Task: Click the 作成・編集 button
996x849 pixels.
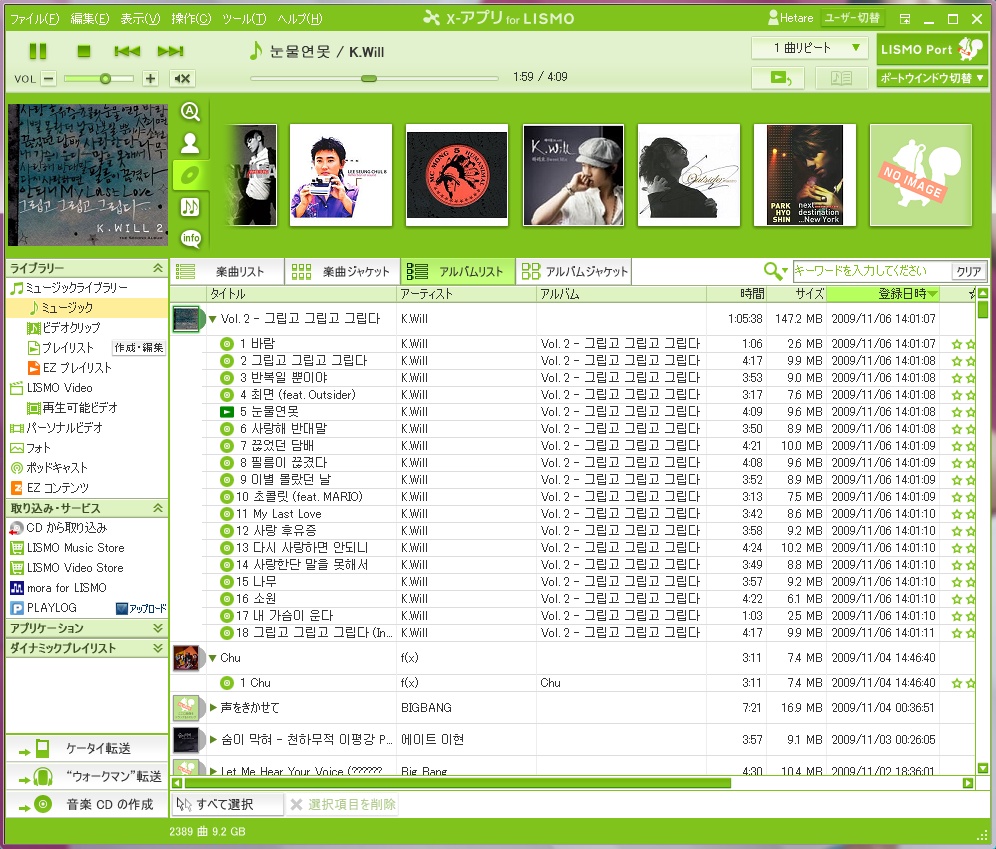Action: point(138,347)
